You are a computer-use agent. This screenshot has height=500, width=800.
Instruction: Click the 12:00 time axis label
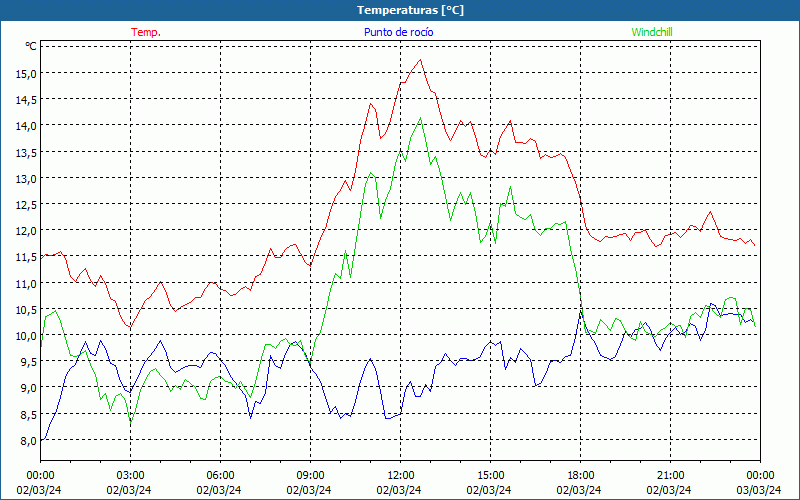click(401, 476)
